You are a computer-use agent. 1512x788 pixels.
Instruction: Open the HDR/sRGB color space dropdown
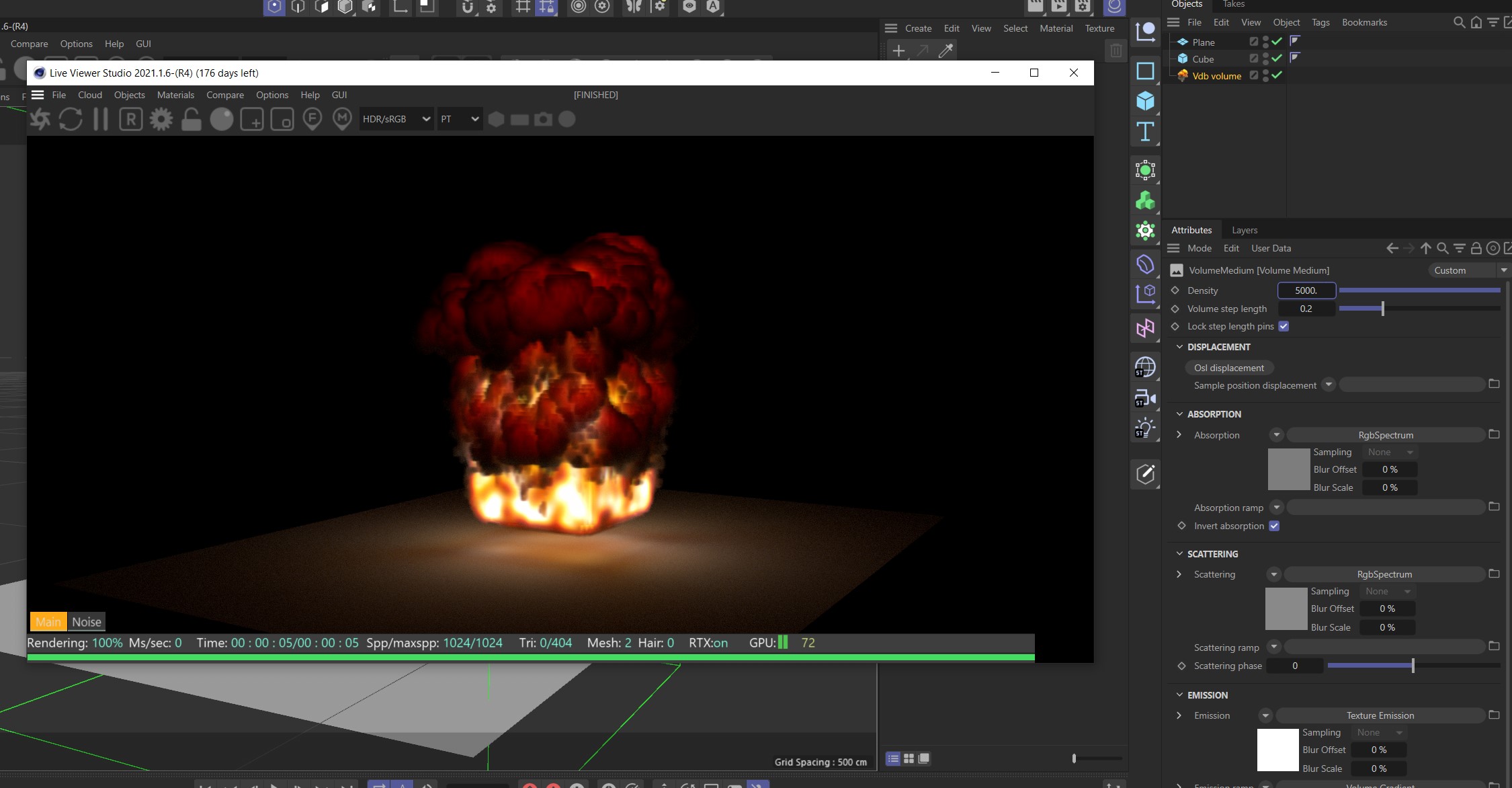point(396,119)
